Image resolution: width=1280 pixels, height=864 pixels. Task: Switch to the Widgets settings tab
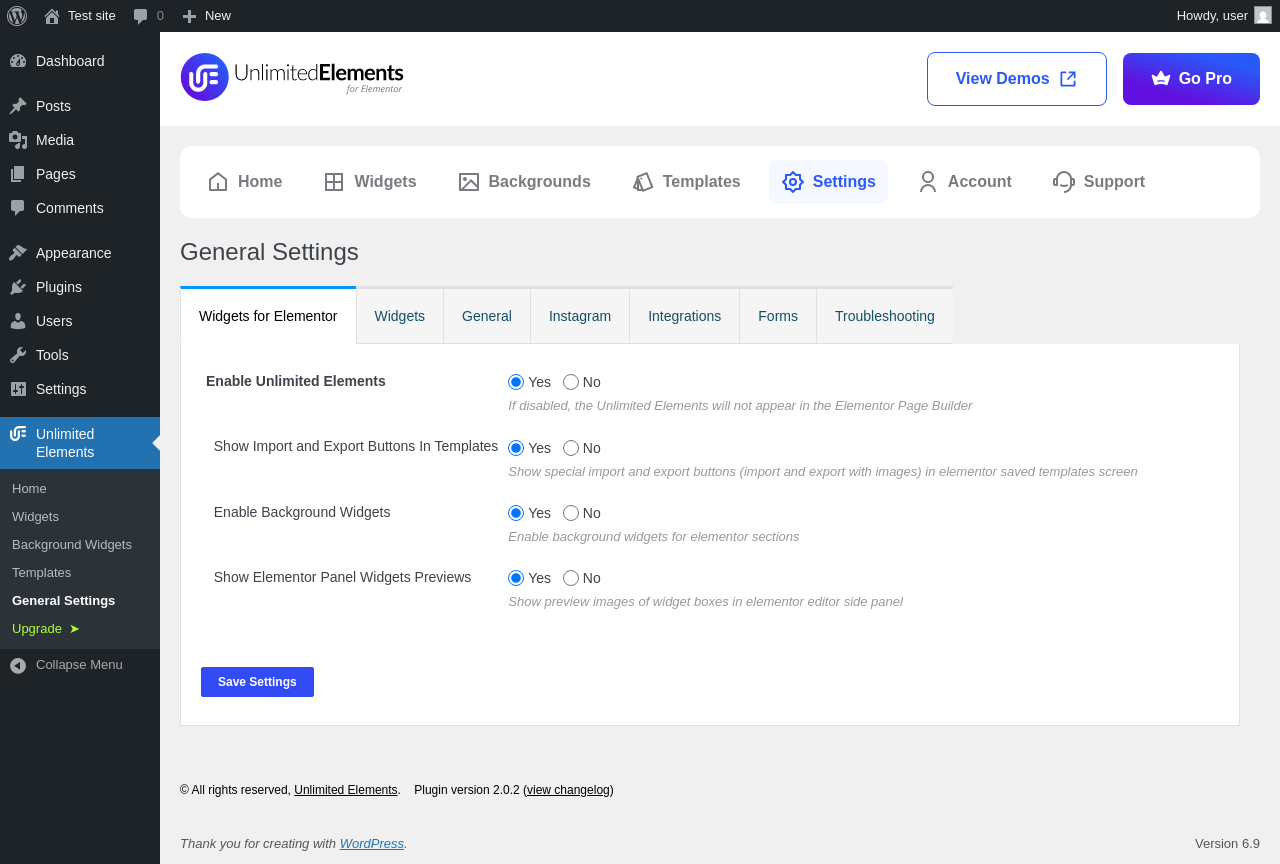[400, 316]
